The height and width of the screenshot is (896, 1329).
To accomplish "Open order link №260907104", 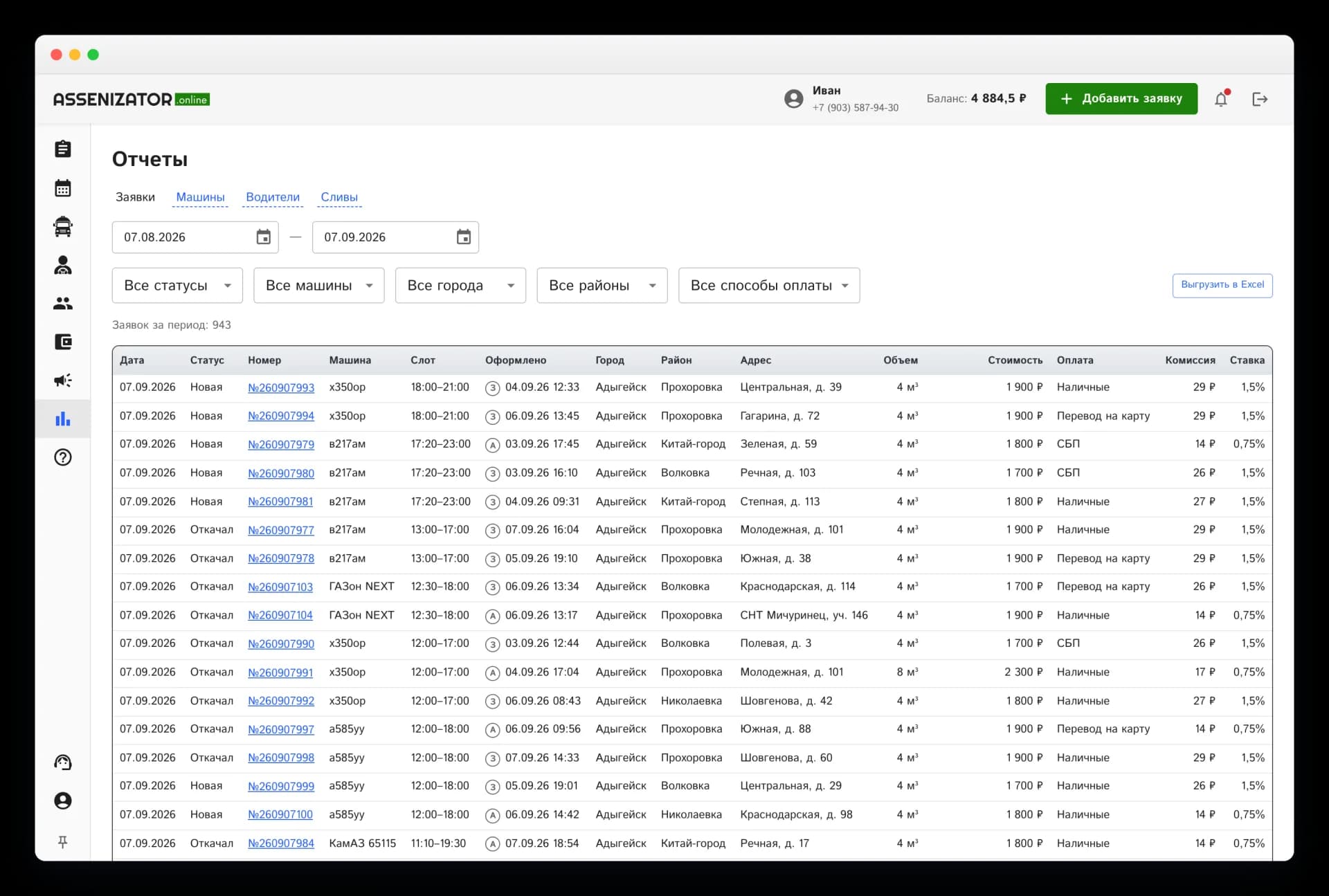I will [280, 615].
